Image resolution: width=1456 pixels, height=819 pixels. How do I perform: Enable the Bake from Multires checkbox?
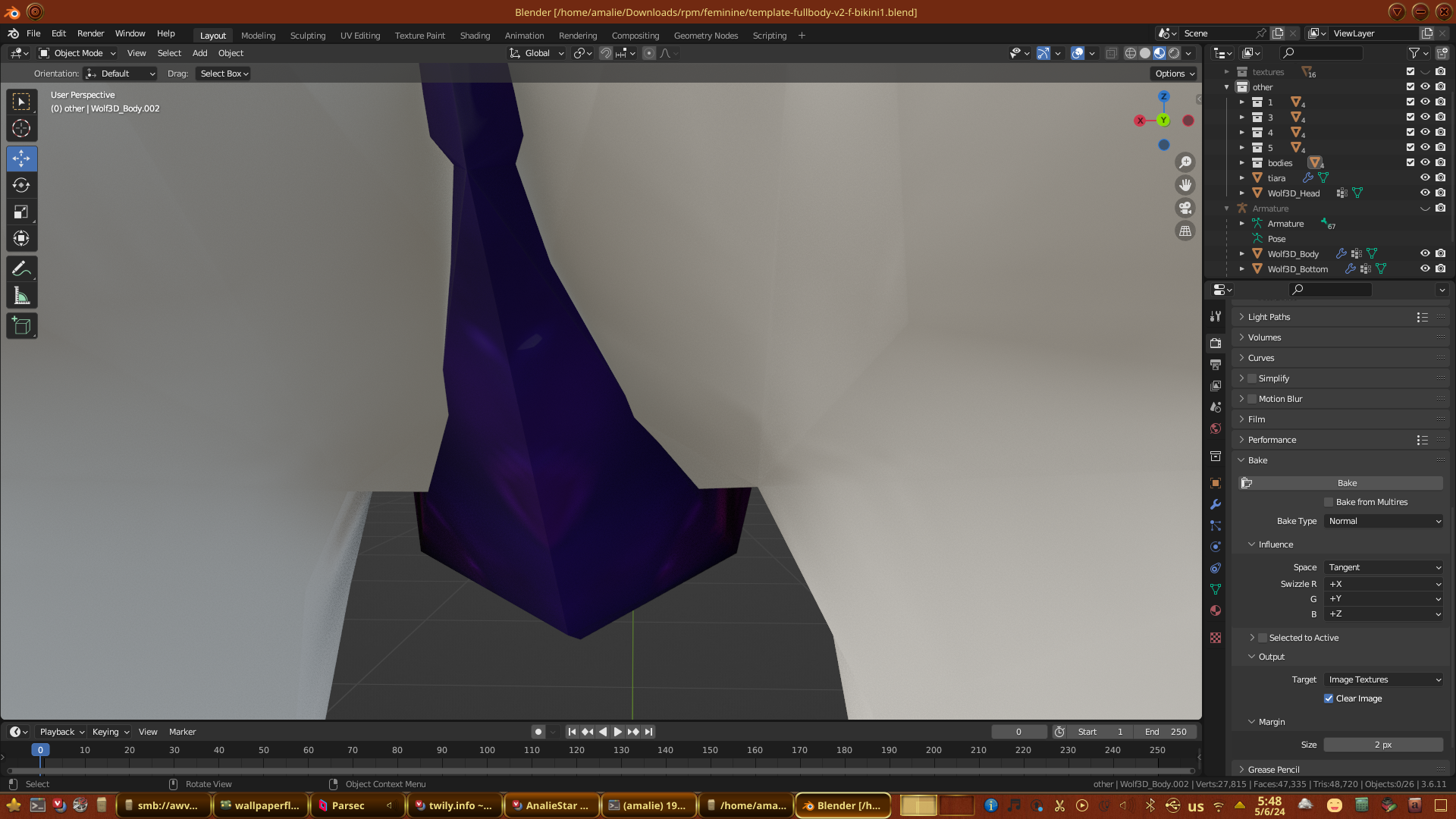pyautogui.click(x=1329, y=502)
